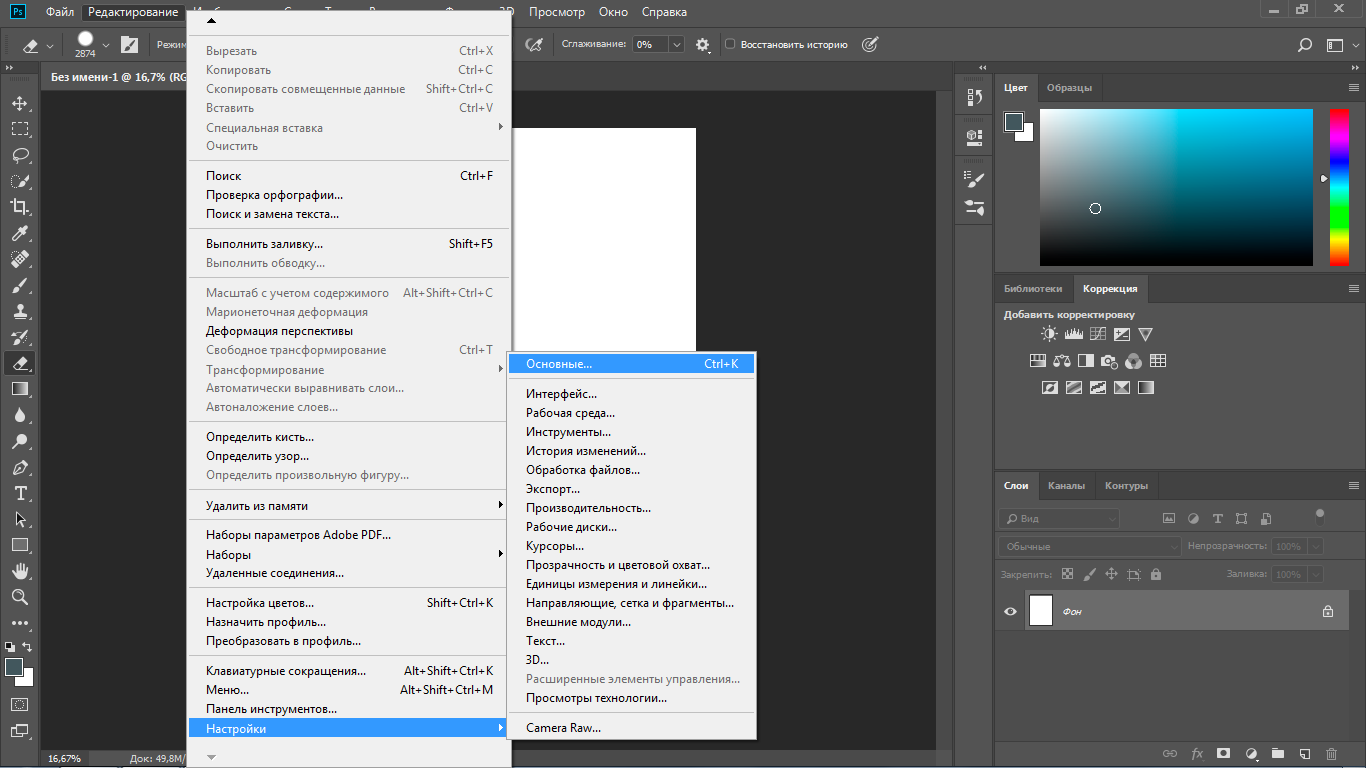Toggle lock transparent pixels
1366x768 pixels.
[1067, 575]
